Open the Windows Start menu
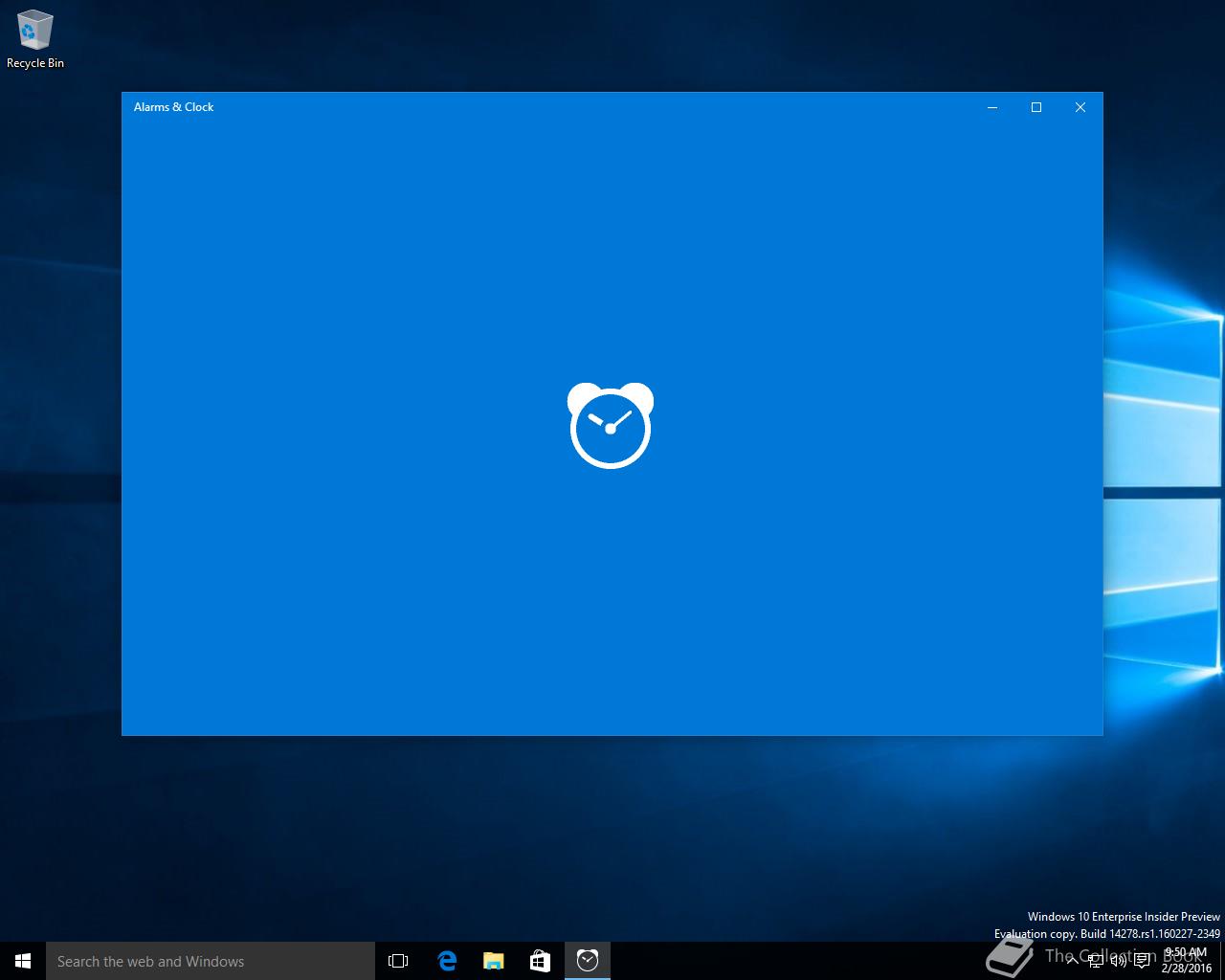1225x980 pixels. coord(23,961)
